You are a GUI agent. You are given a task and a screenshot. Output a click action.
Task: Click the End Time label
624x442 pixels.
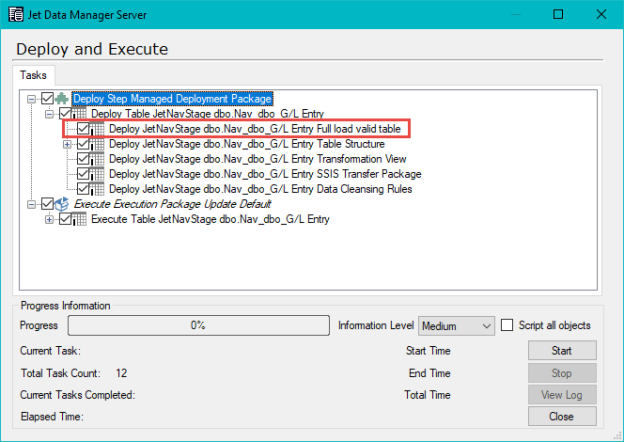click(x=429, y=373)
